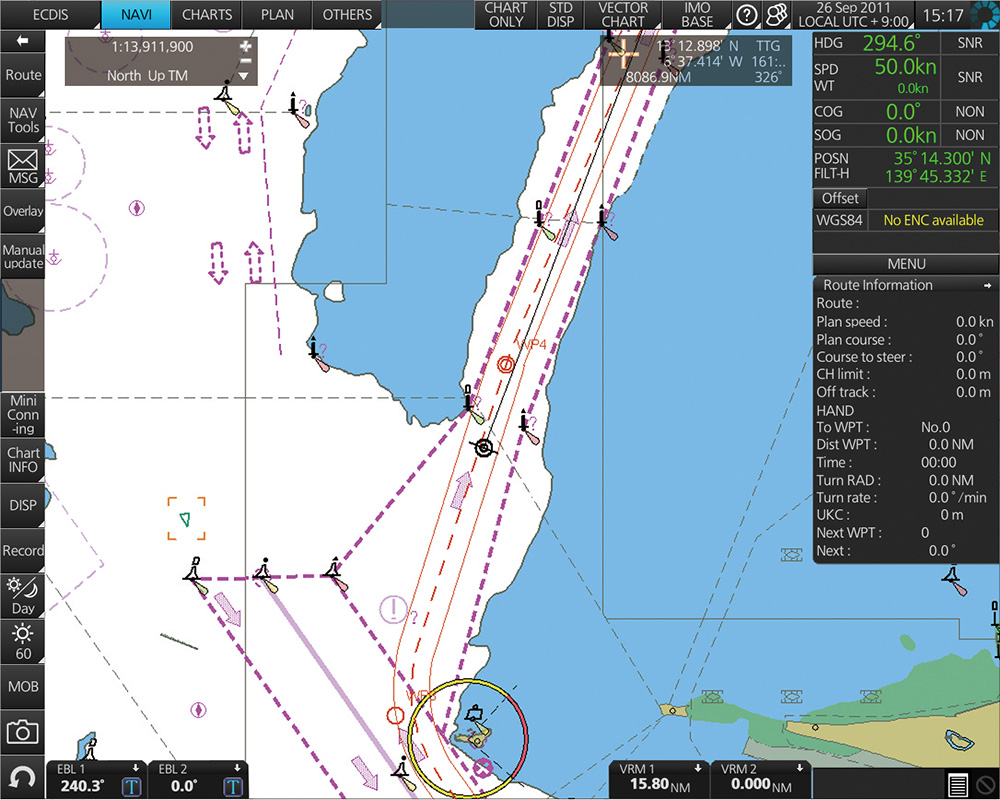Open IMO BASE display dropdown
The image size is (1000, 800).
coord(697,15)
